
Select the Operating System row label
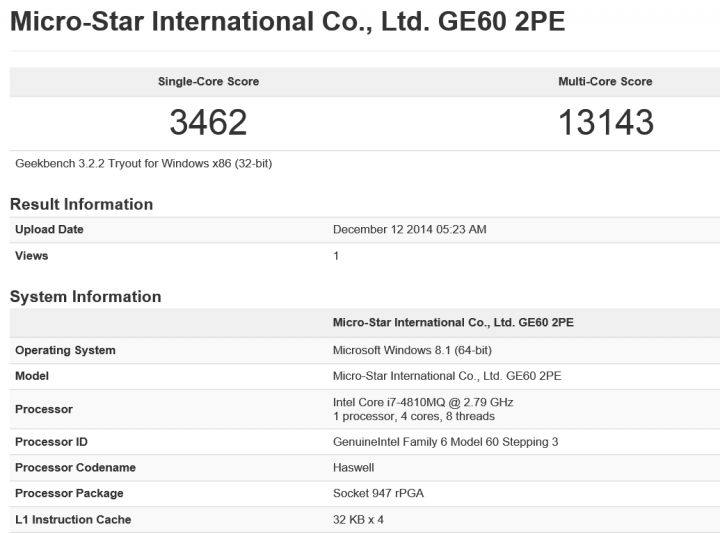click(x=65, y=350)
